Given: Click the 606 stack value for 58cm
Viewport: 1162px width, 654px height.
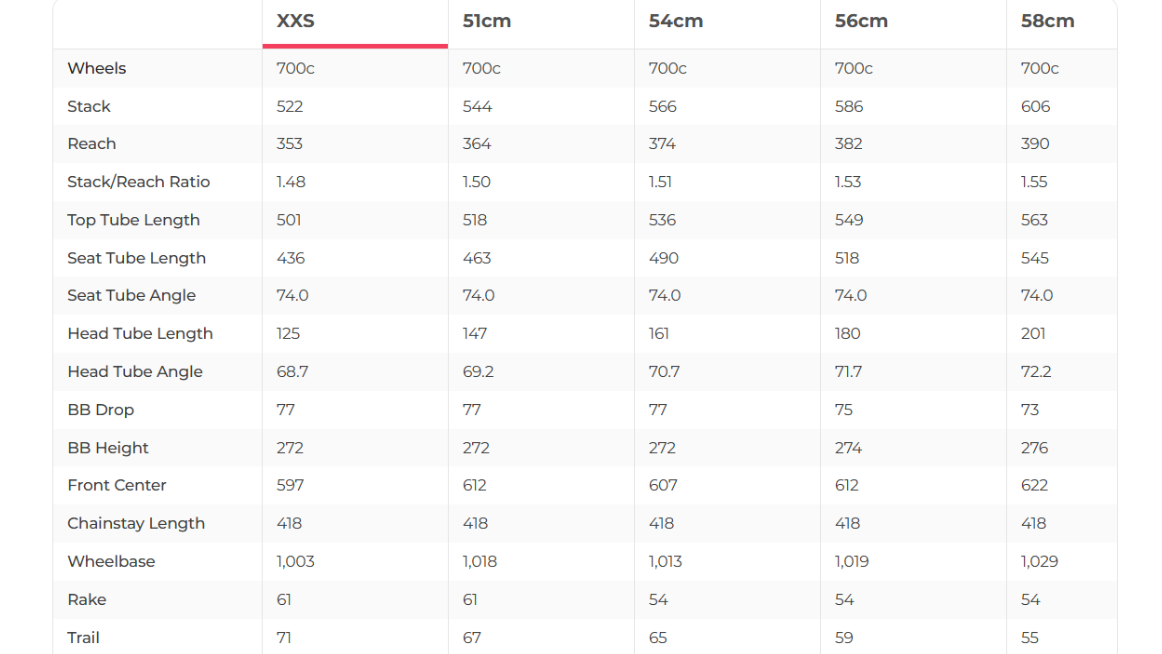Looking at the screenshot, I should [x=1035, y=106].
